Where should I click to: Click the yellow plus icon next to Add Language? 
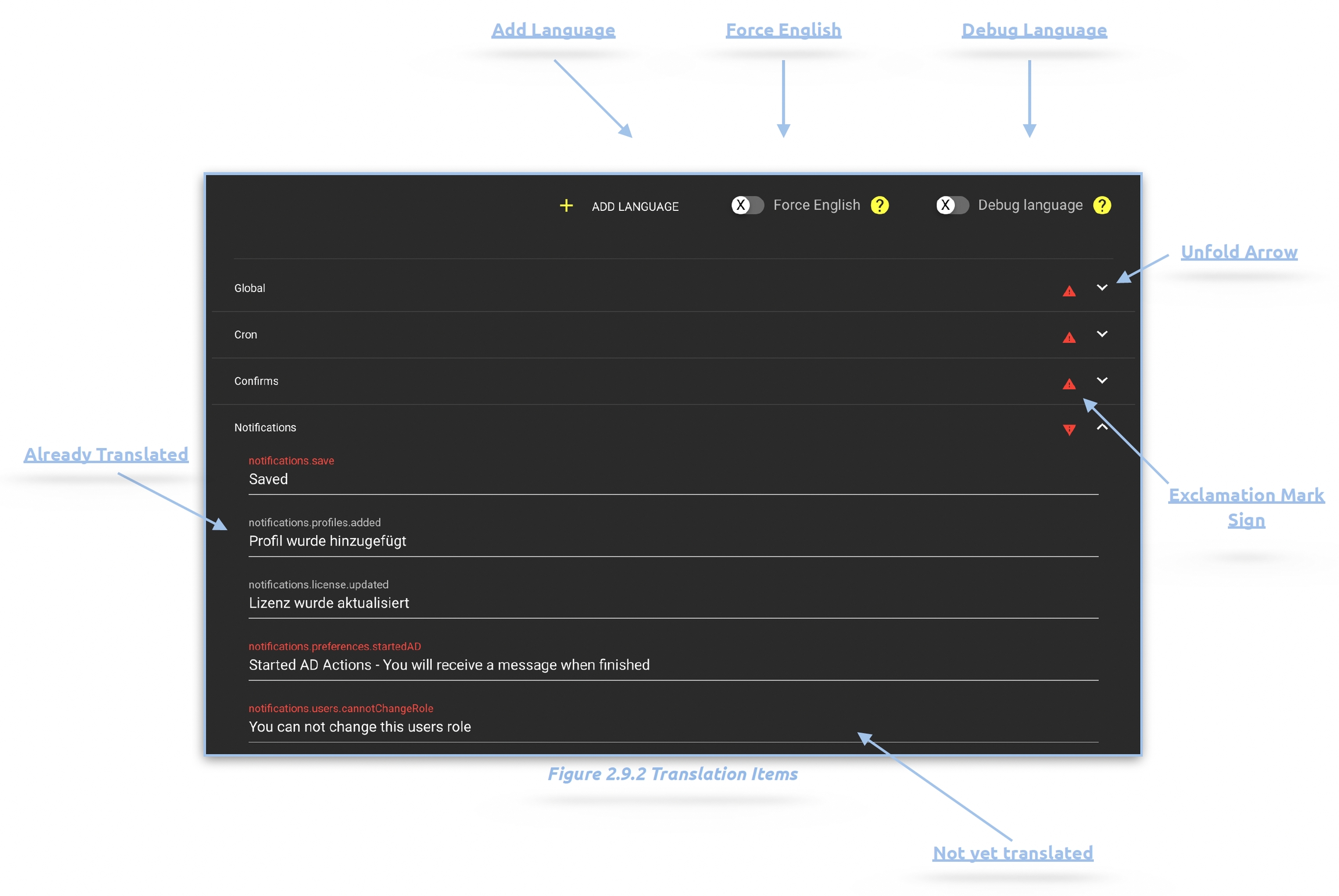(565, 206)
